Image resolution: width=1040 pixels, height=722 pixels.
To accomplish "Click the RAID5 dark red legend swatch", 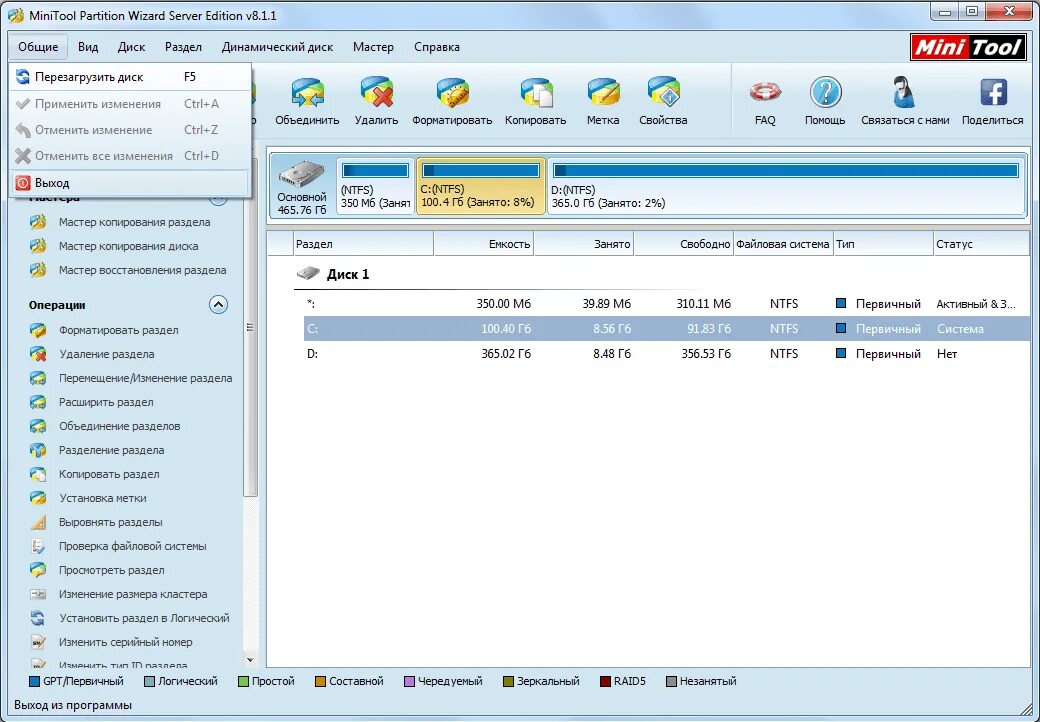I will click(605, 682).
